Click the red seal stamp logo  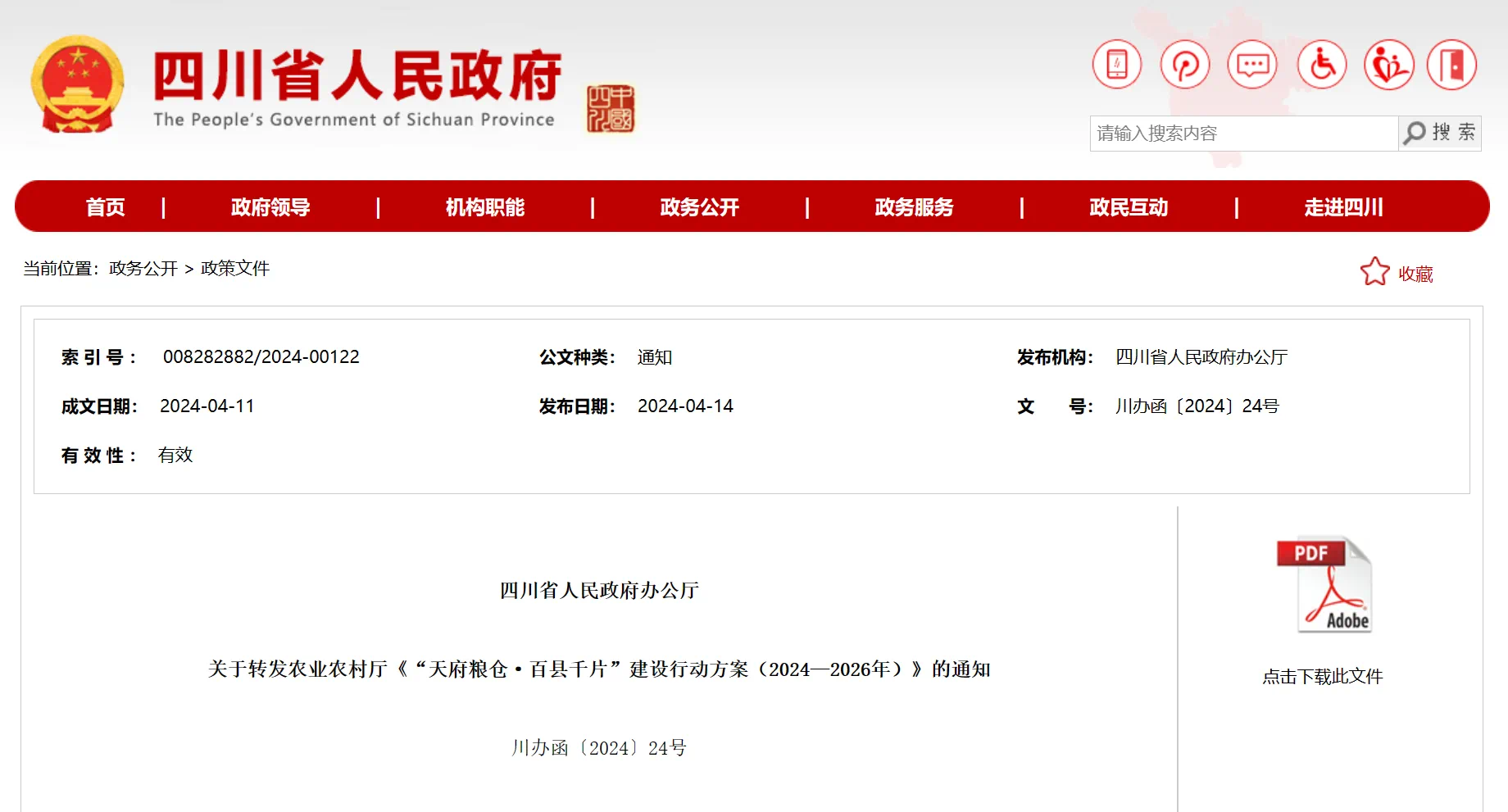coord(611,108)
